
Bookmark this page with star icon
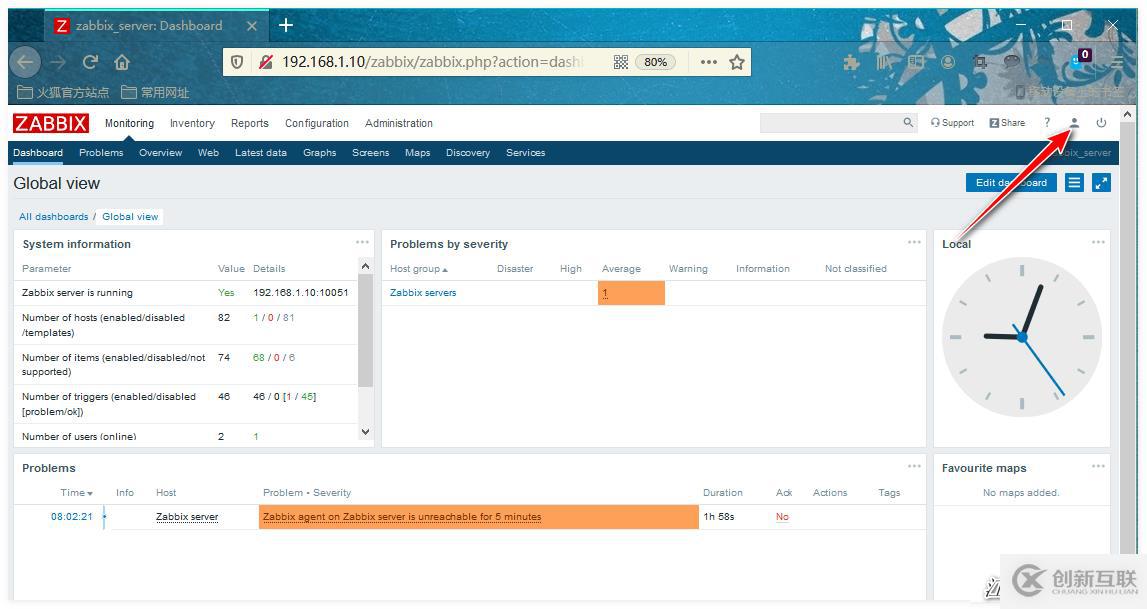[x=737, y=62]
